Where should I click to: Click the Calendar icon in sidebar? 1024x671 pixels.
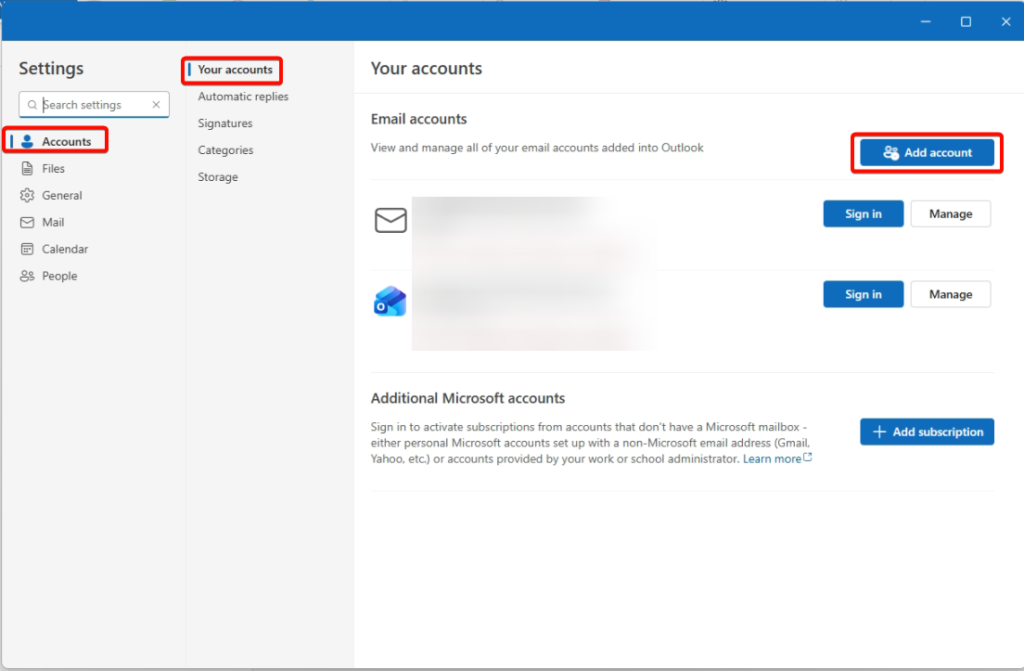click(28, 249)
